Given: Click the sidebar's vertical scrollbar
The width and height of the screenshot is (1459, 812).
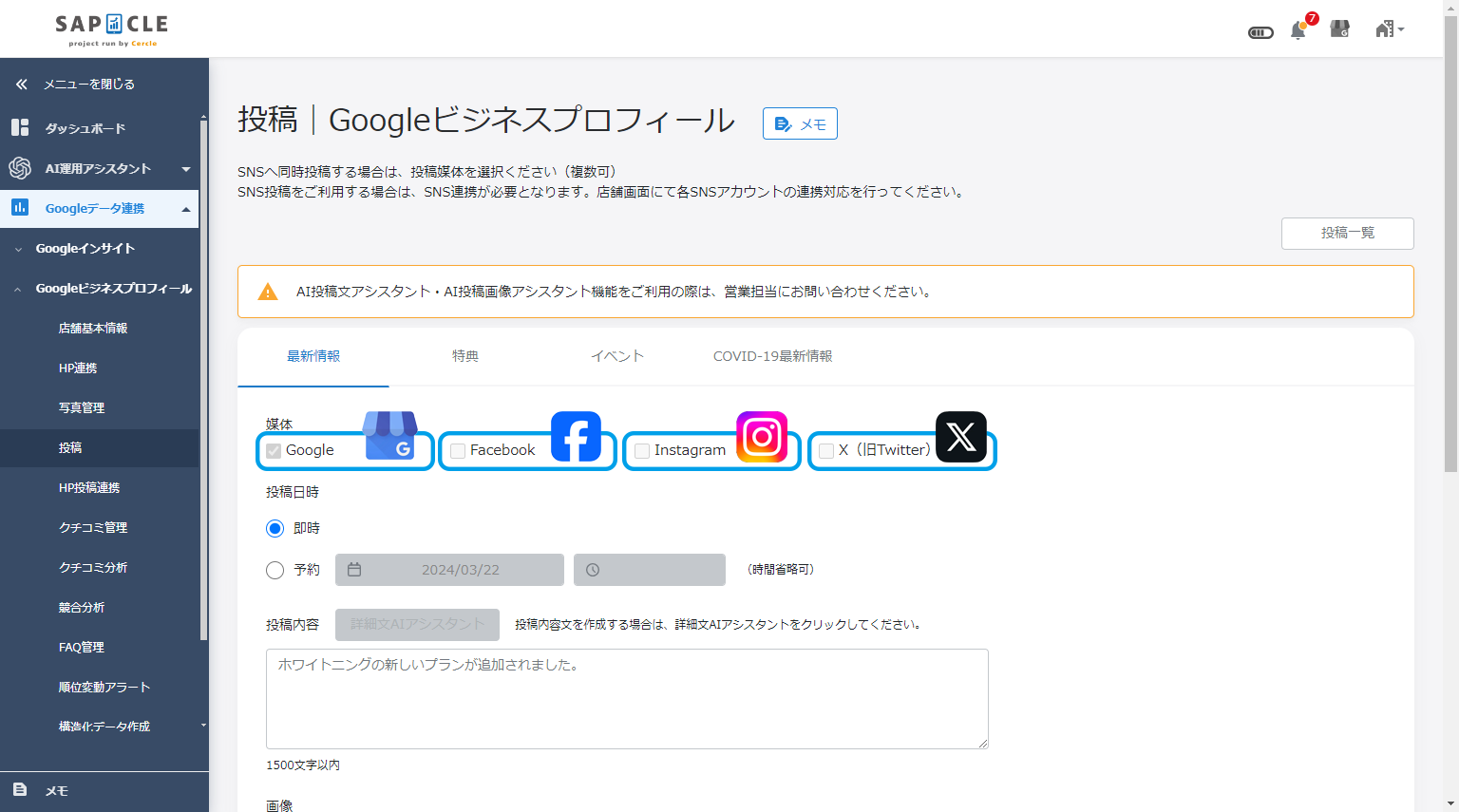Looking at the screenshot, I should coord(203,380).
